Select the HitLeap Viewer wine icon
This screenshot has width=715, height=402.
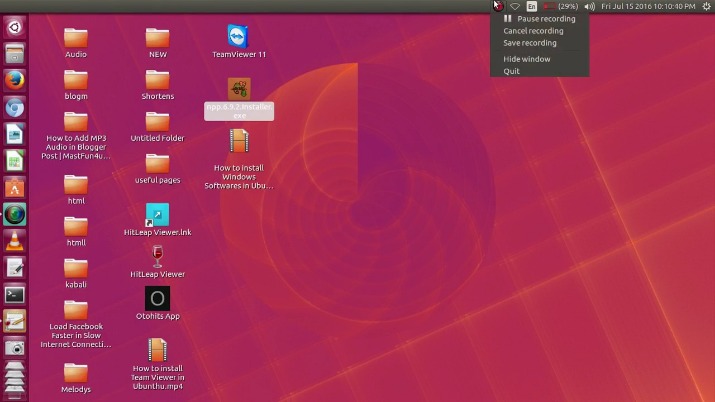point(157,257)
